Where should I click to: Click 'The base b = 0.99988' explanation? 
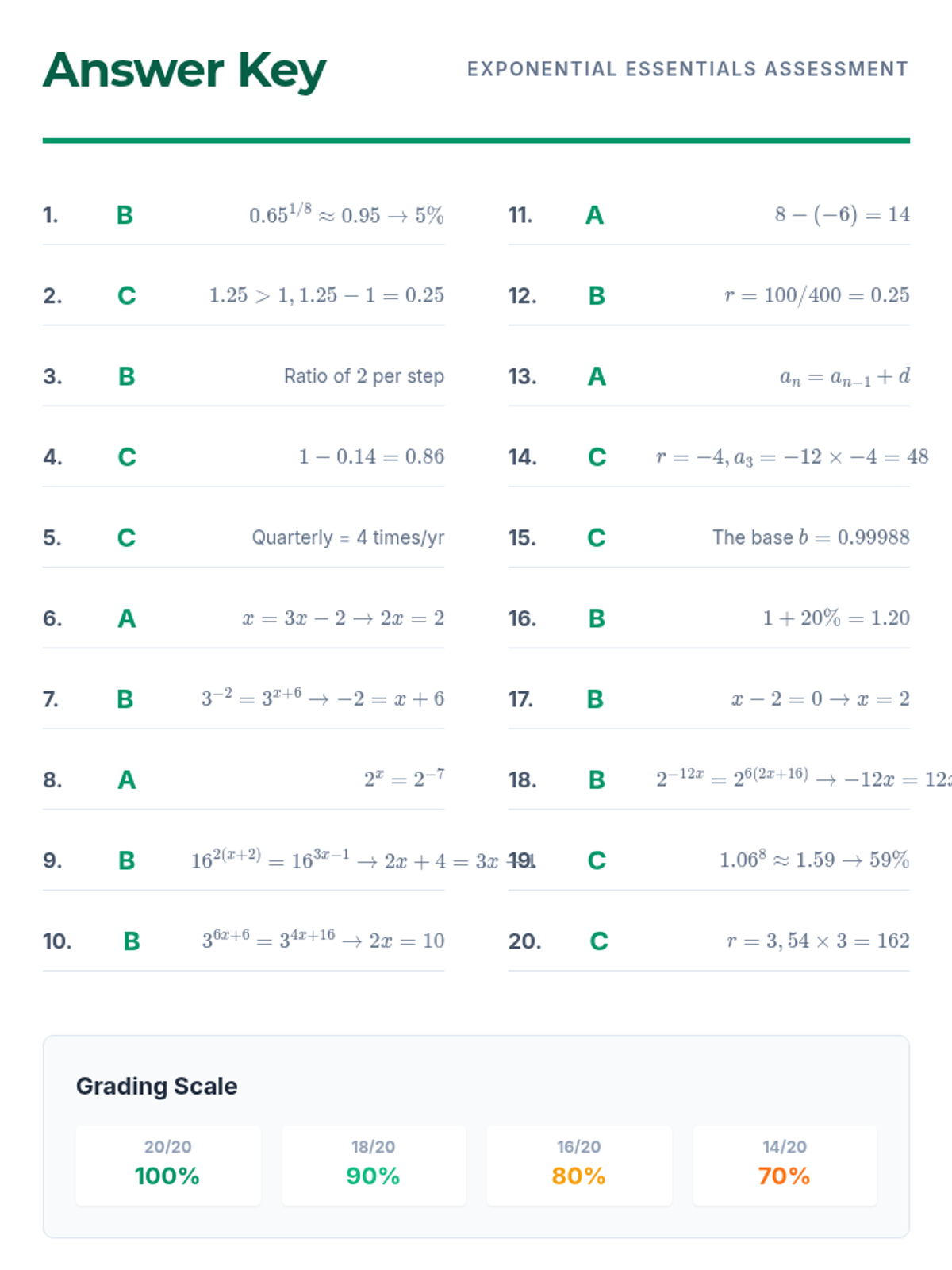pyautogui.click(x=810, y=537)
